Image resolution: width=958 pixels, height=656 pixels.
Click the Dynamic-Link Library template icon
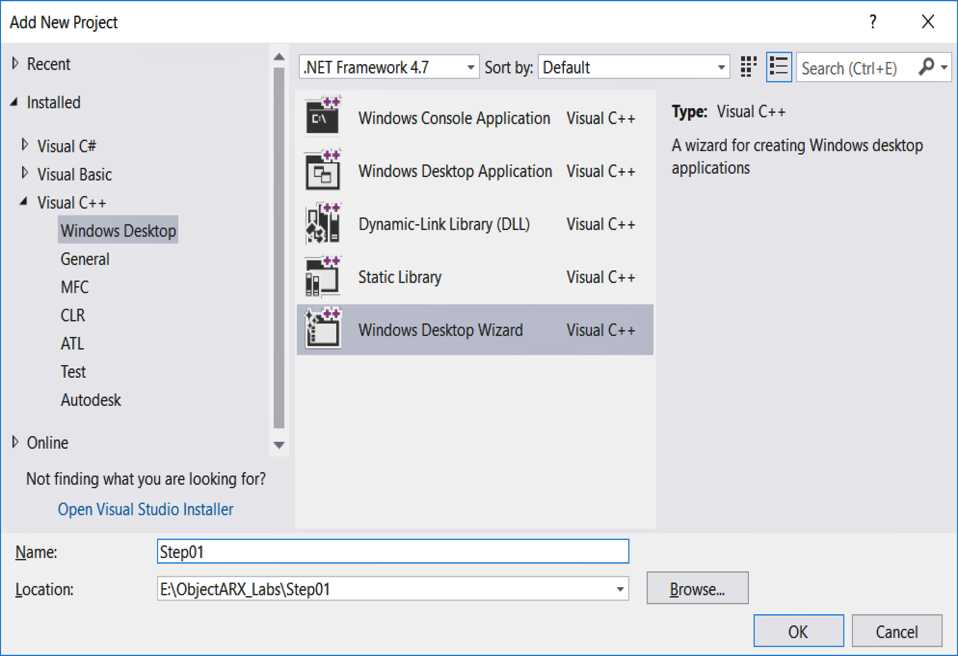(323, 223)
